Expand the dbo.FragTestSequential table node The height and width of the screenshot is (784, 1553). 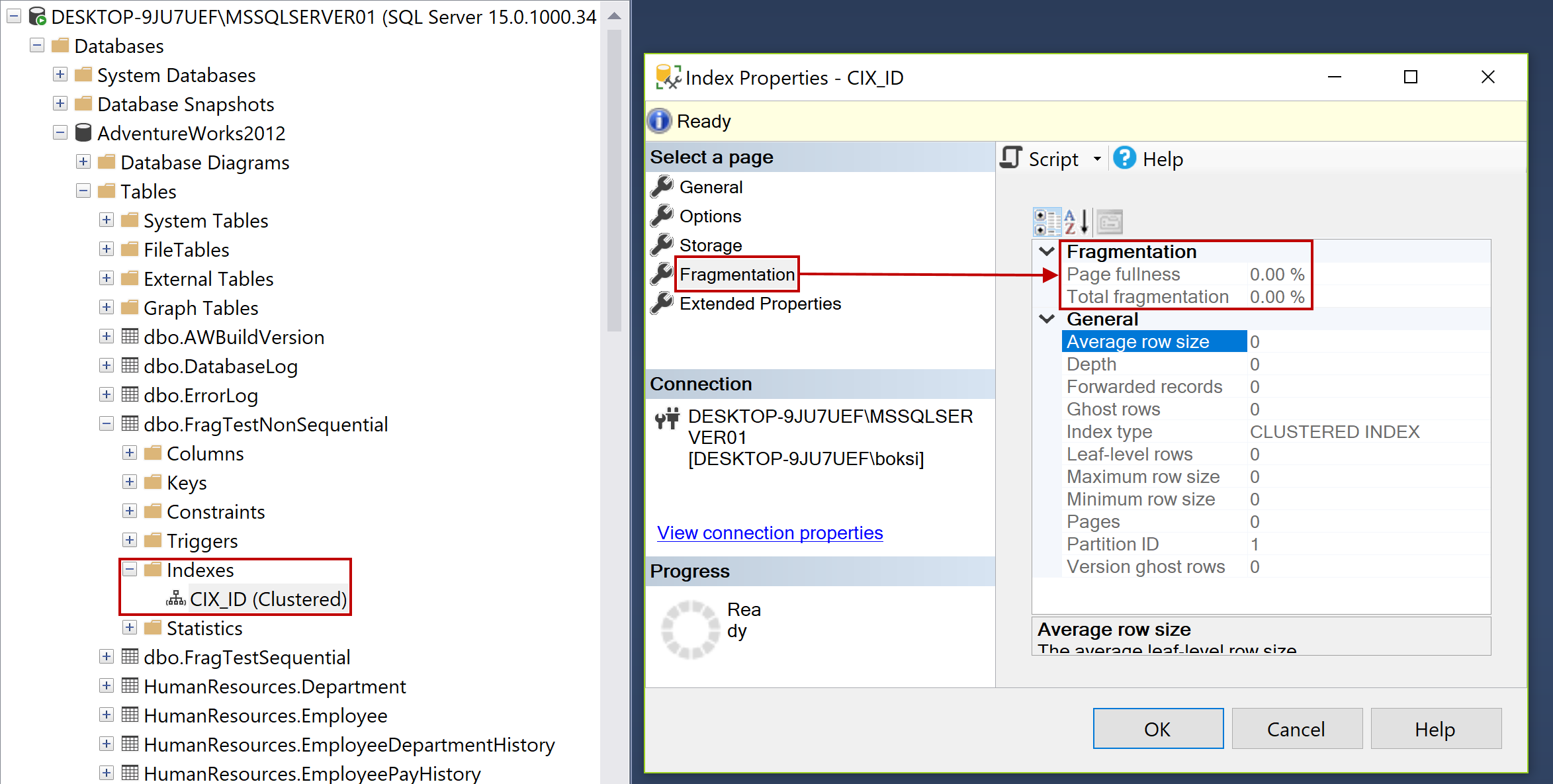coord(106,657)
